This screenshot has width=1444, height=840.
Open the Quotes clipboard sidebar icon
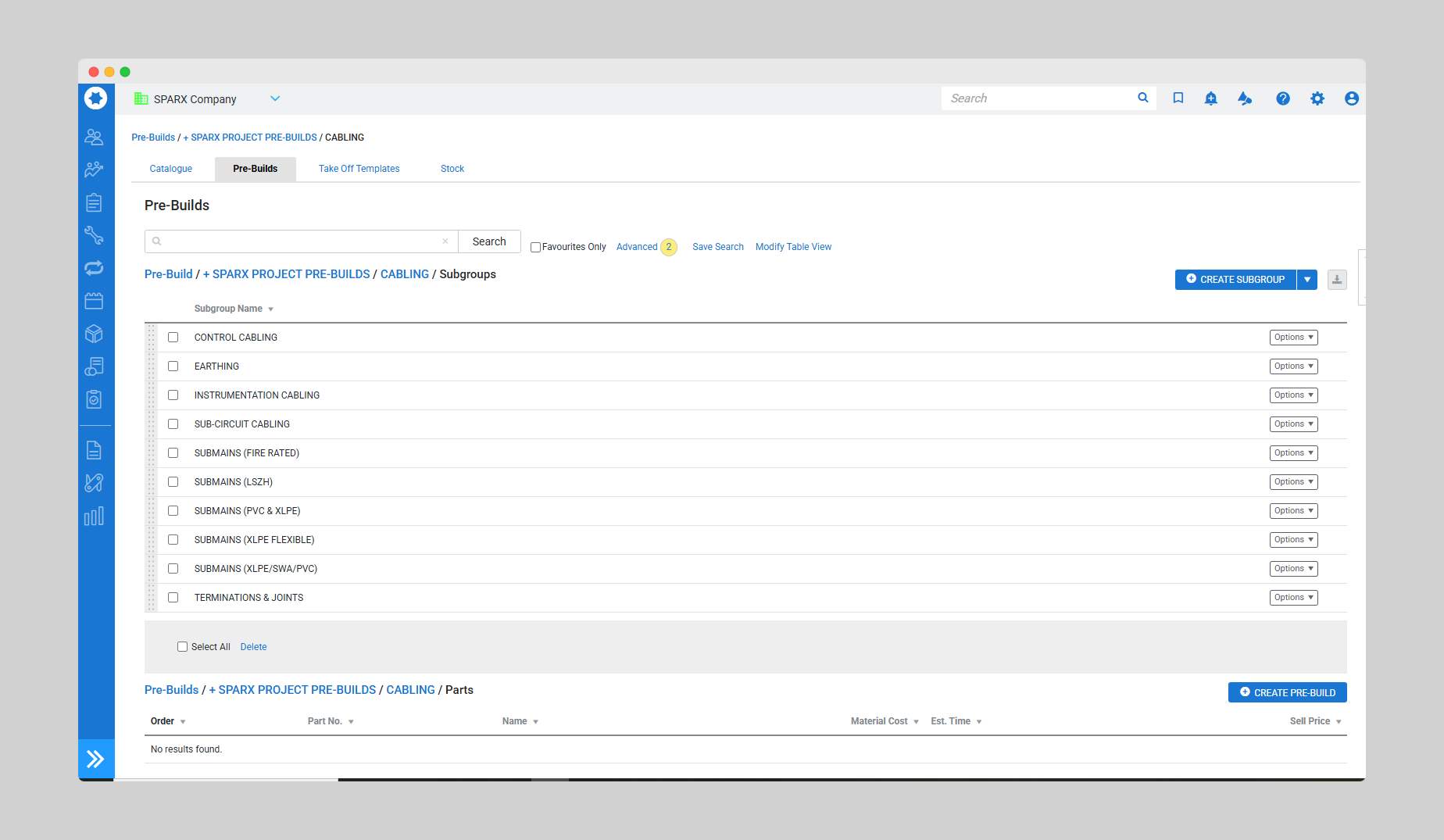[x=94, y=202]
